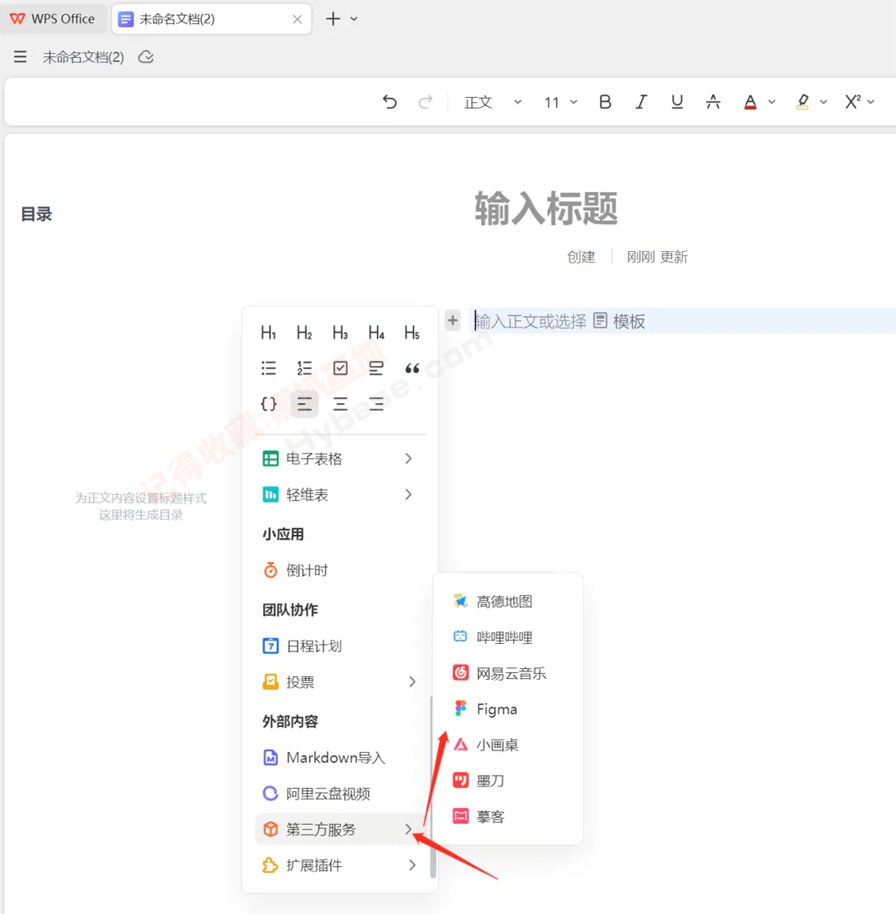This screenshot has width=896, height=914.
Task: Open the 第三方服务 submenu
Action: tap(340, 829)
